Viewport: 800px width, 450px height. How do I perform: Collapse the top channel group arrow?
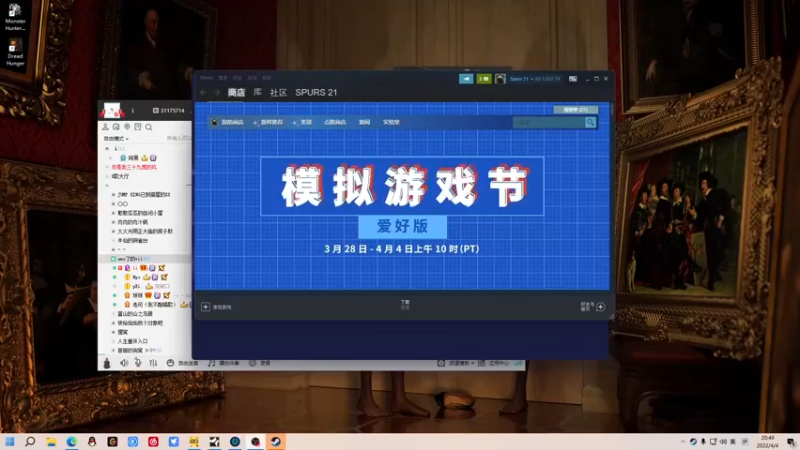[x=107, y=148]
